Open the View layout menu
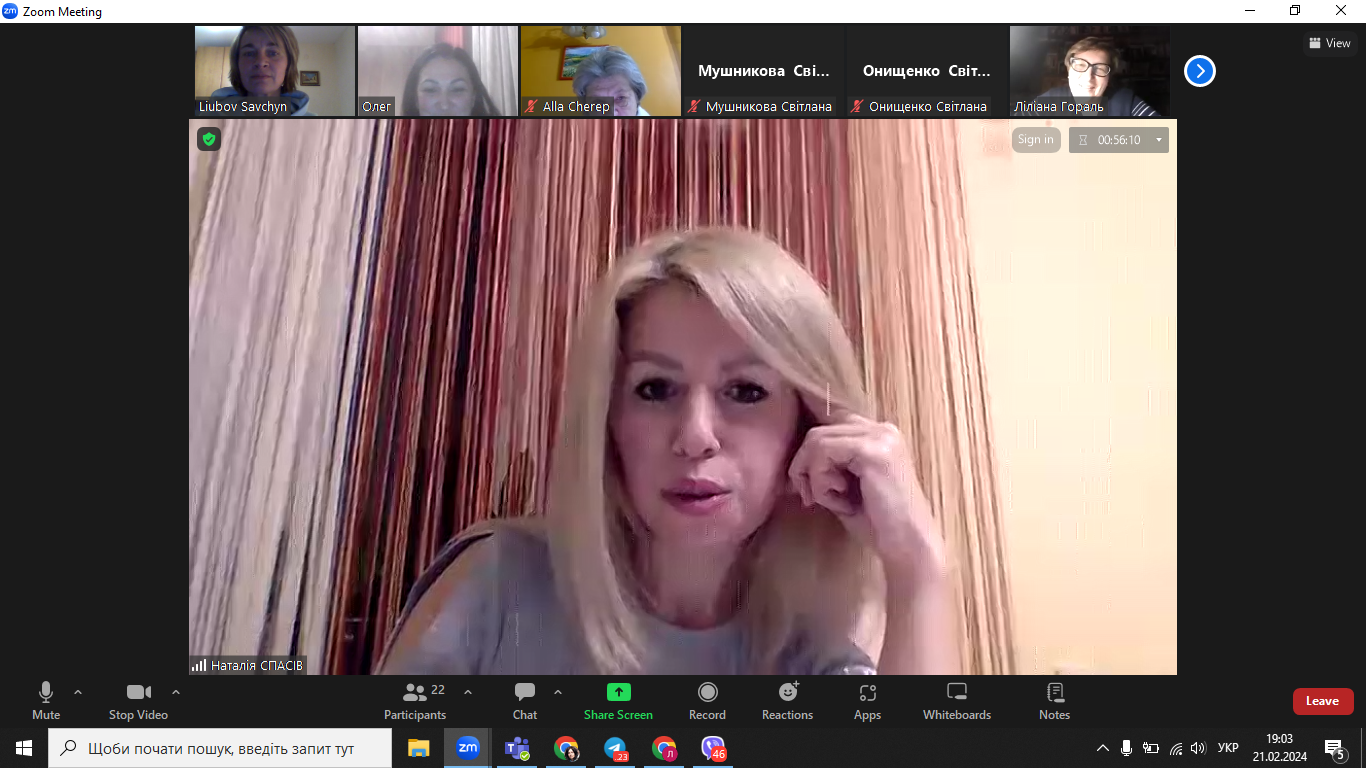Viewport: 1366px width, 768px height. coord(1329,43)
